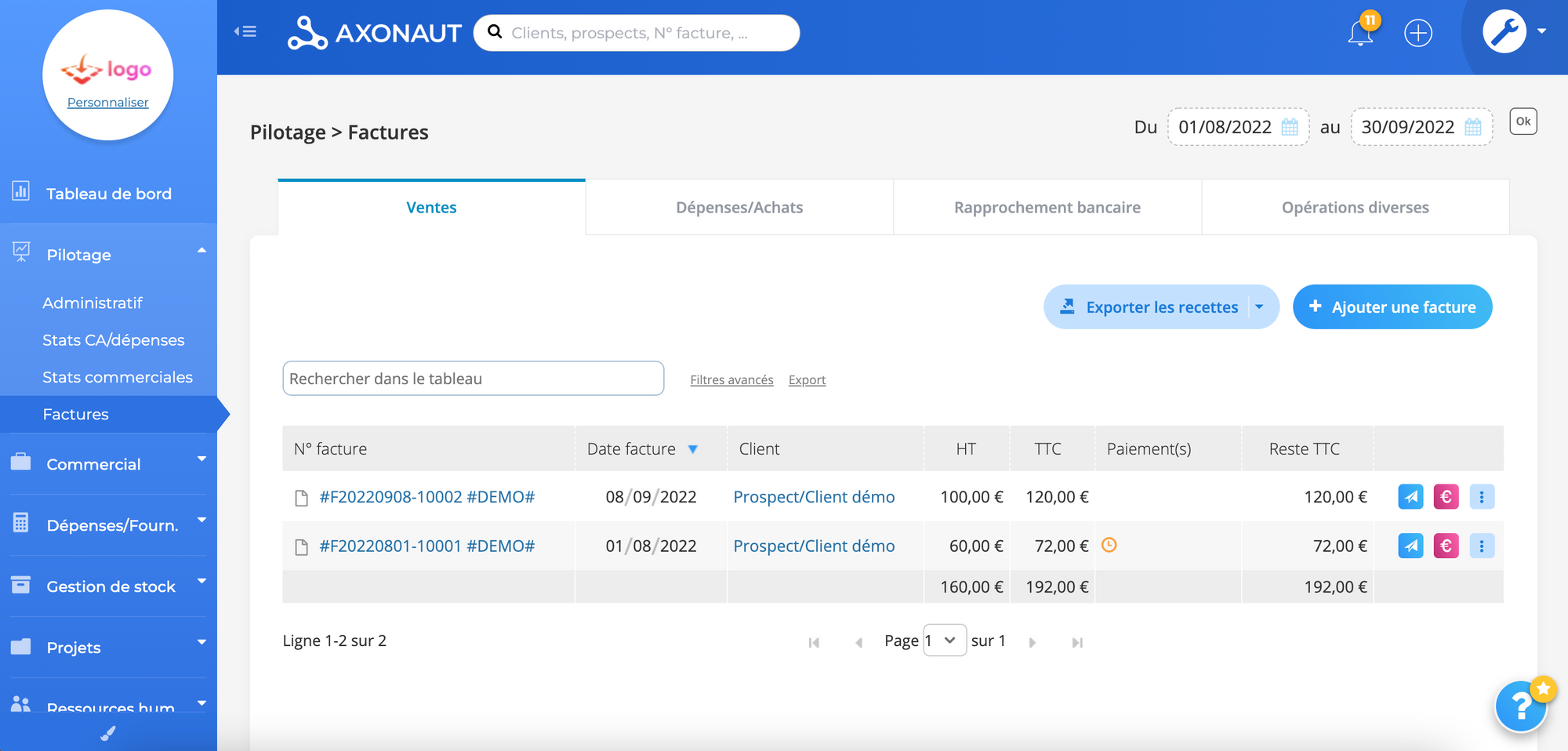Screen dimensions: 1568x751
Task: Open the help bubble in bottom-right corner
Action: pos(1521,706)
